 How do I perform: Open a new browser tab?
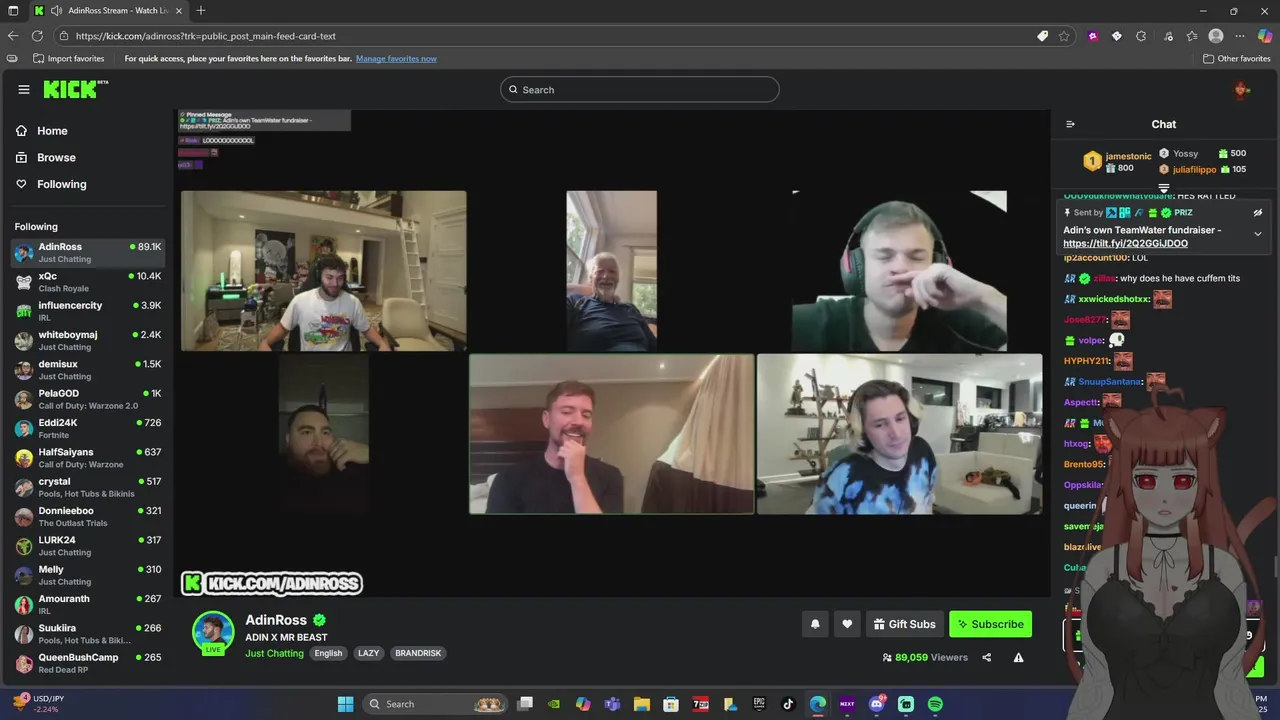pos(201,11)
